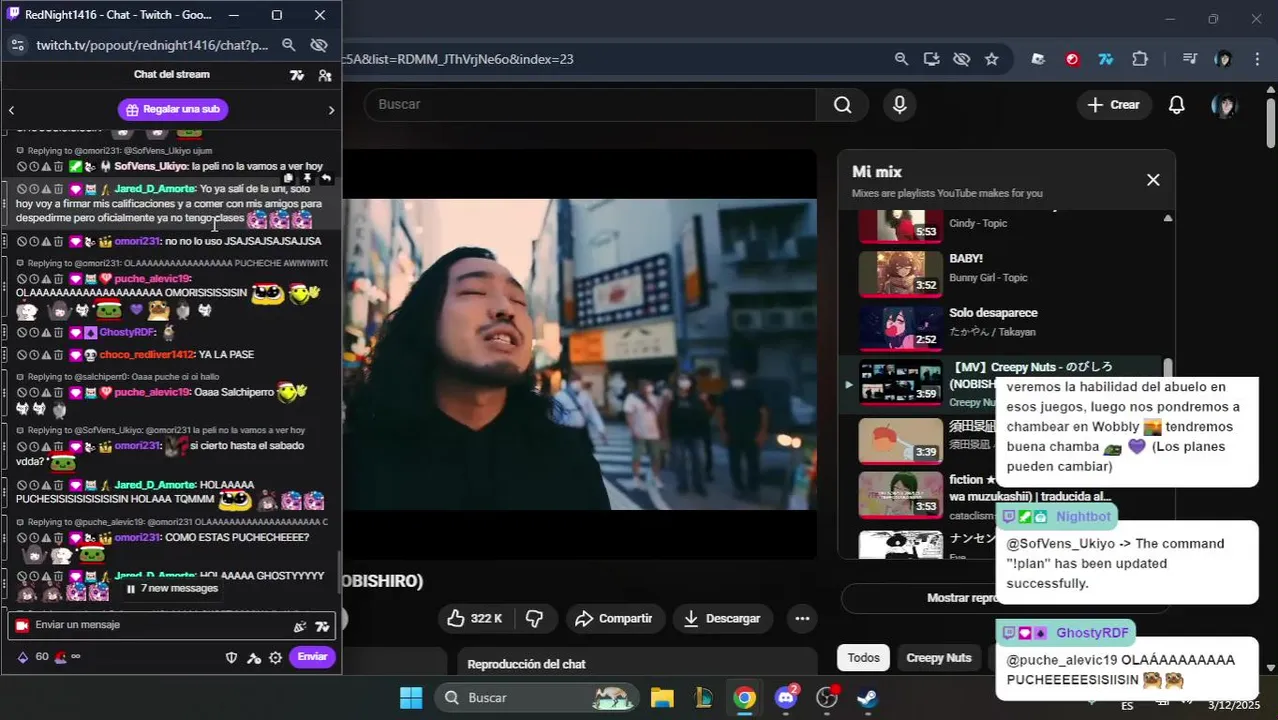The image size is (1278, 720).
Task: Open choco_redliver1412 username in chat
Action: click(x=146, y=354)
